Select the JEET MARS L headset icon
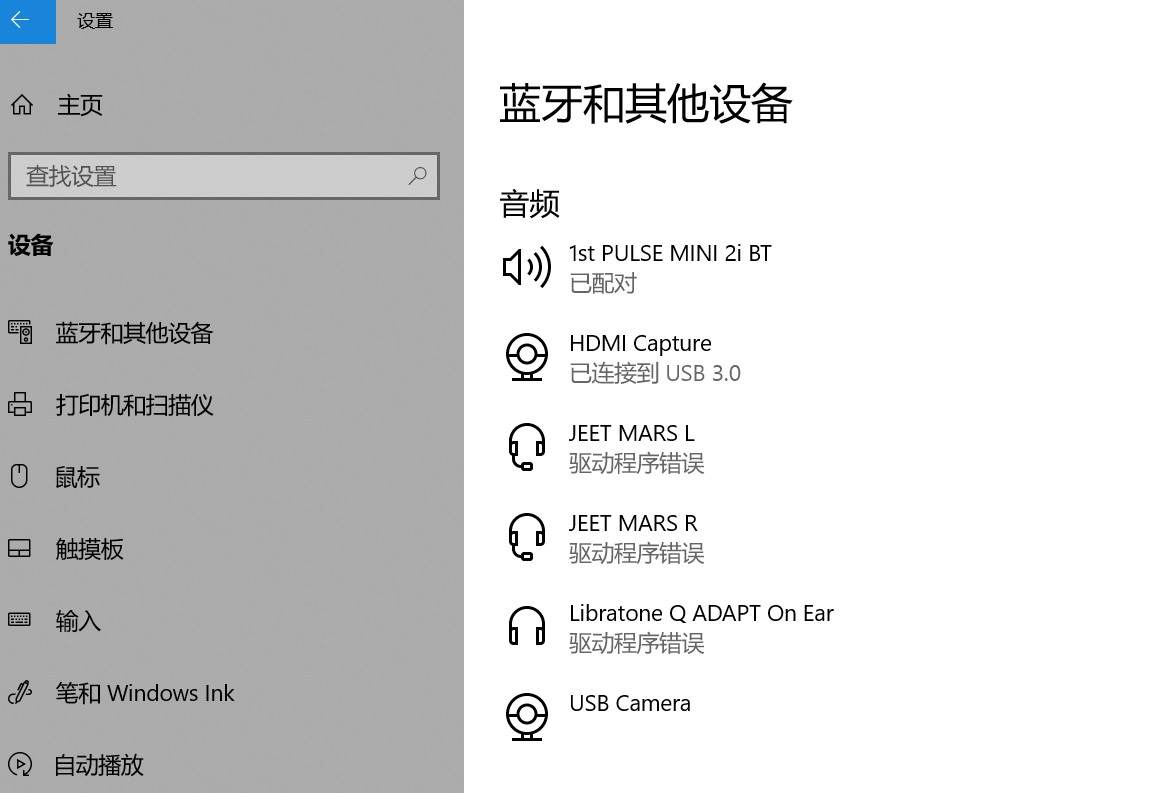The image size is (1162, 793). [527, 447]
